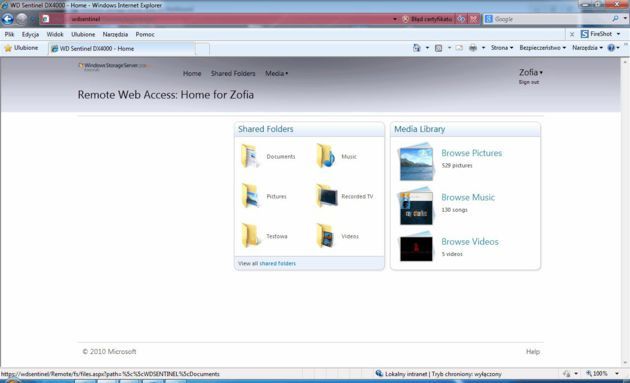Open the Plik menu
630x383 pixels.
(x=9, y=34)
